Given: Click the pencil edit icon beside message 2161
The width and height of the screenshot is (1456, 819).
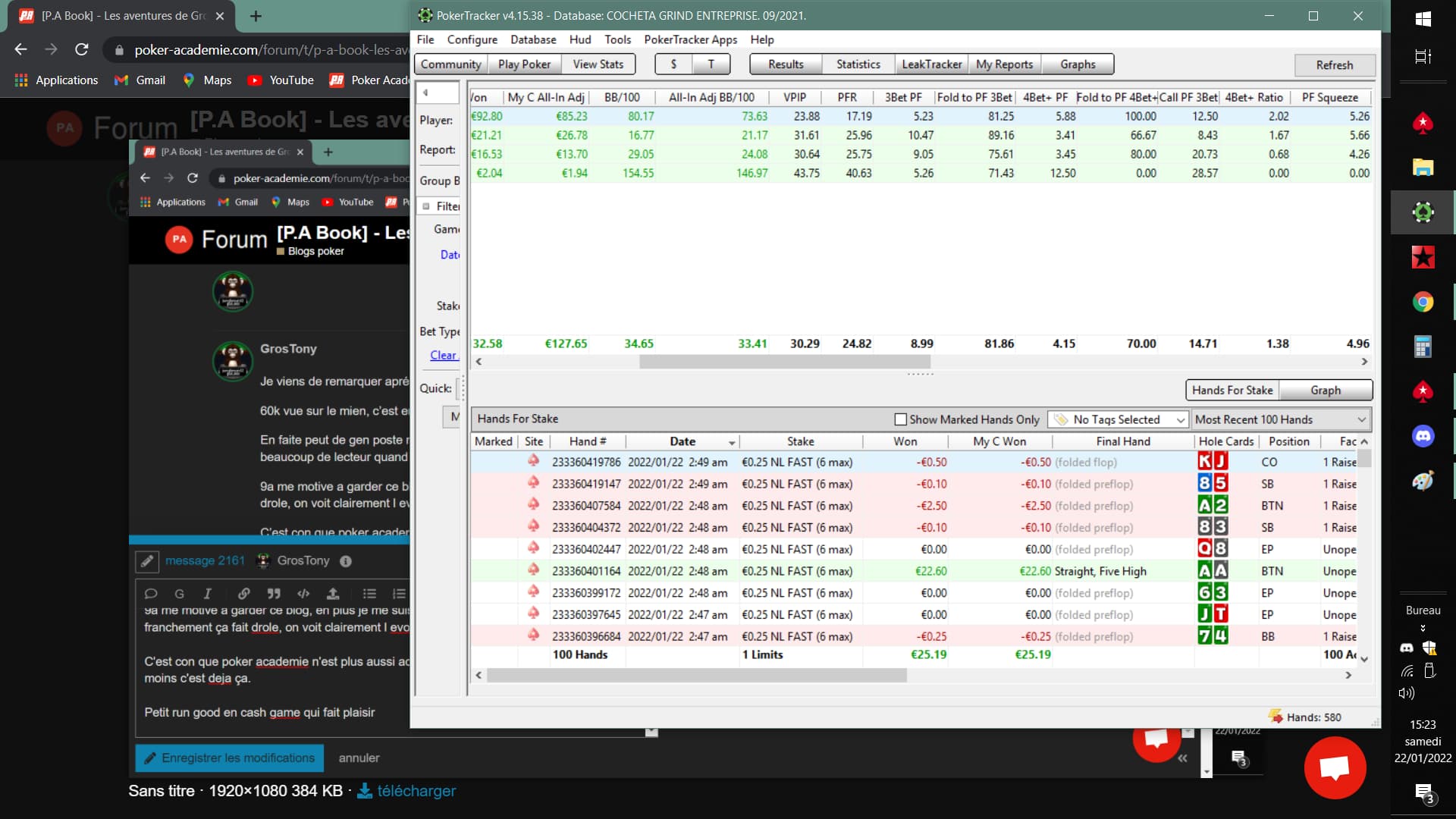Looking at the screenshot, I should tap(147, 561).
